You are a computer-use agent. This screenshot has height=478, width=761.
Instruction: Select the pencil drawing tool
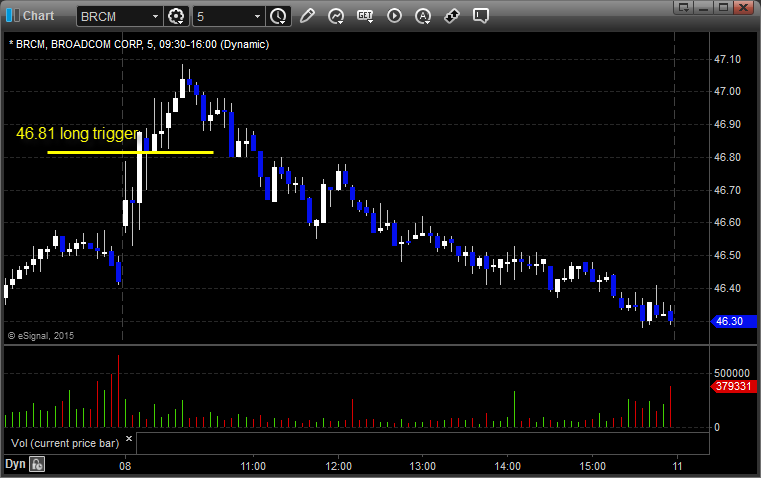pyautogui.click(x=307, y=16)
